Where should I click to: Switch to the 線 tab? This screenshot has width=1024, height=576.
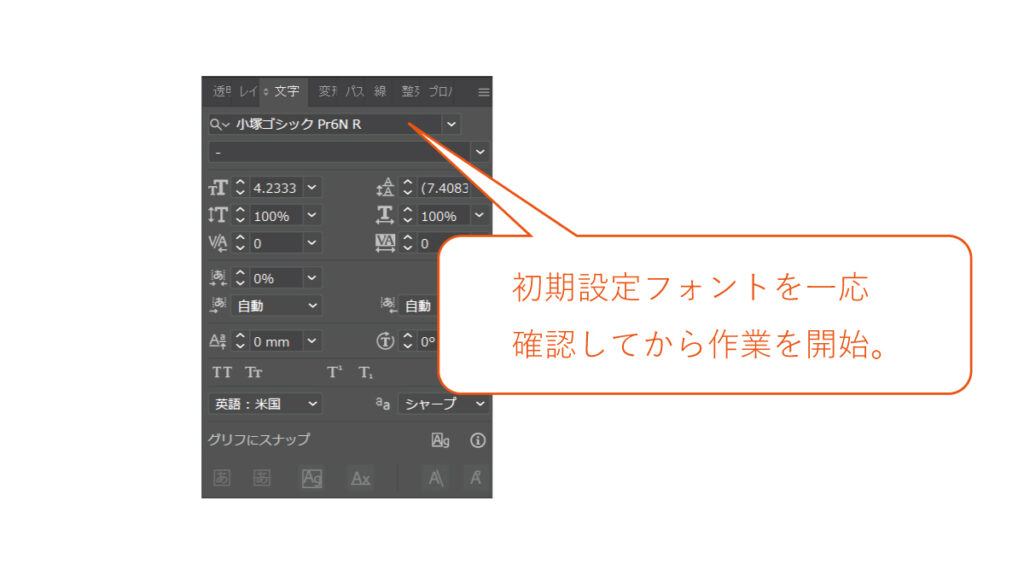(380, 91)
